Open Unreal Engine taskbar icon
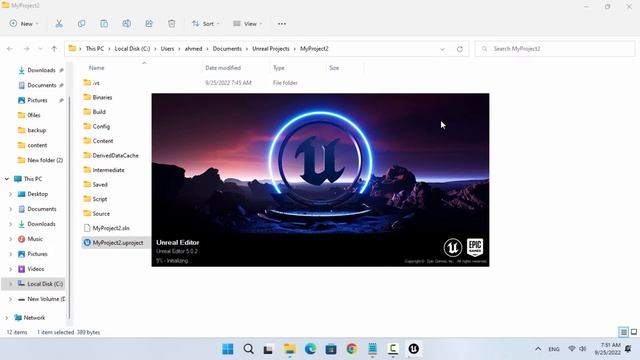Screen dimensions: 640x360 pos(413,349)
